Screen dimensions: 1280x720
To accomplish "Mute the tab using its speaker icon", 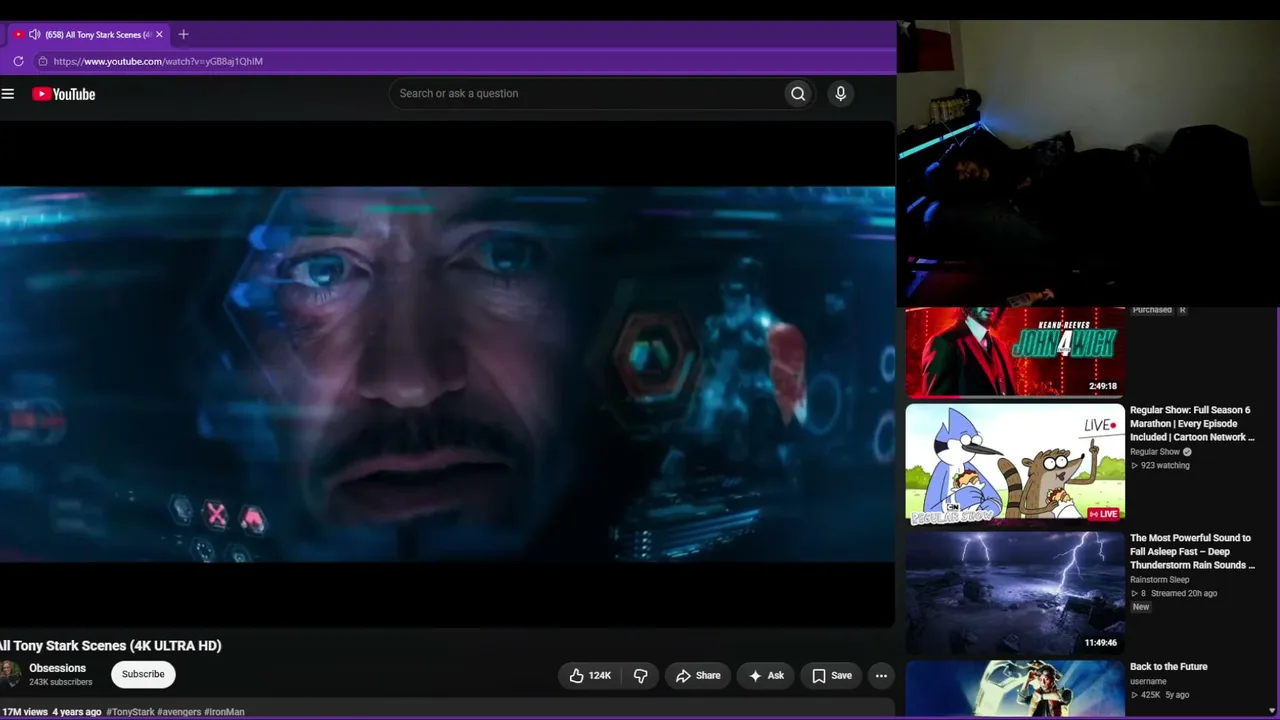I will [x=35, y=34].
